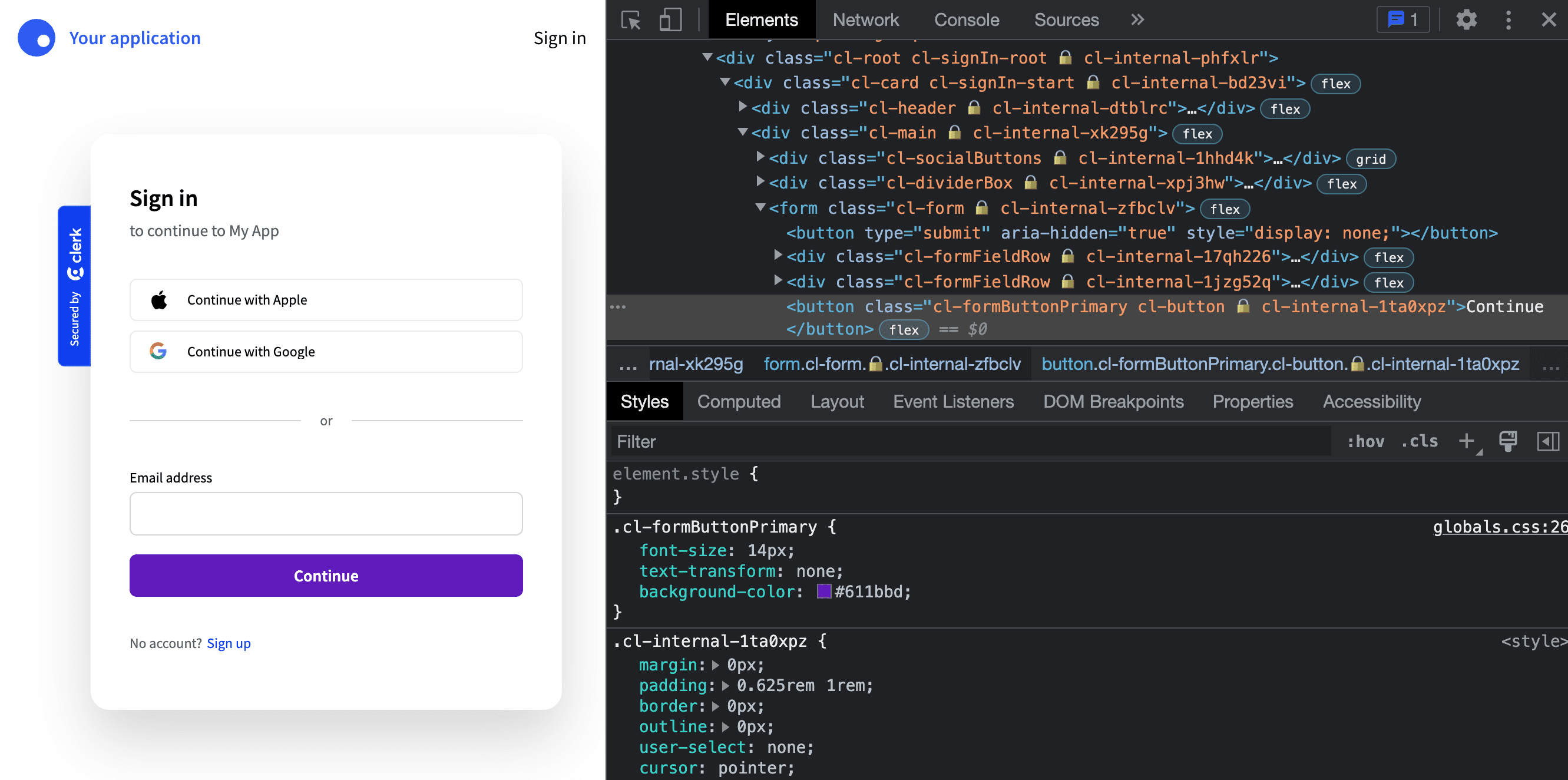The width and height of the screenshot is (1568, 780).
Task: Switch to the Network tab
Action: 865,19
